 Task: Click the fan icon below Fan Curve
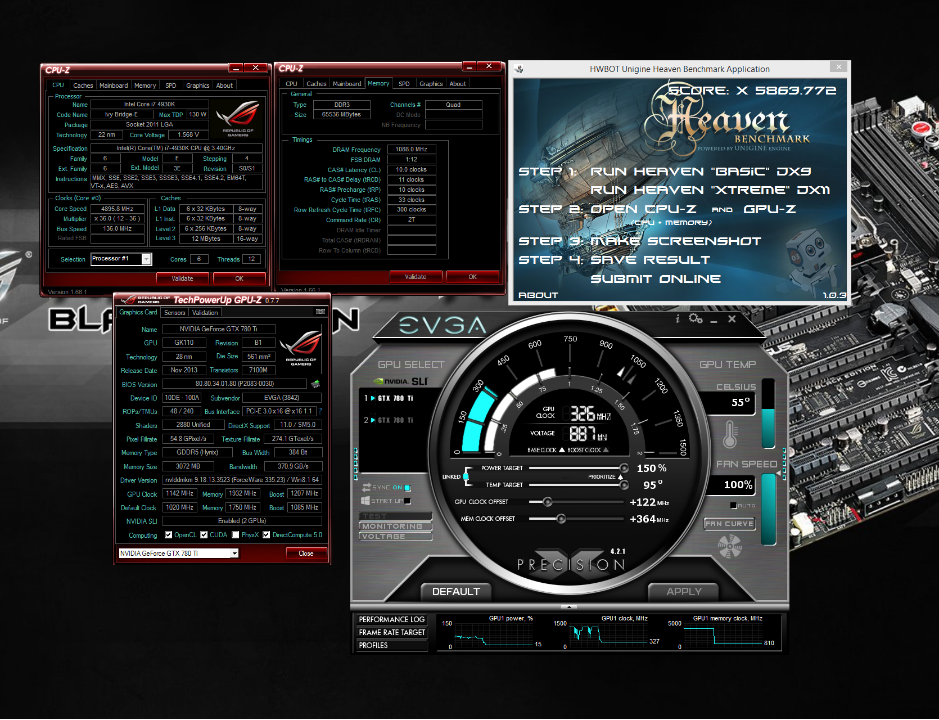729,546
